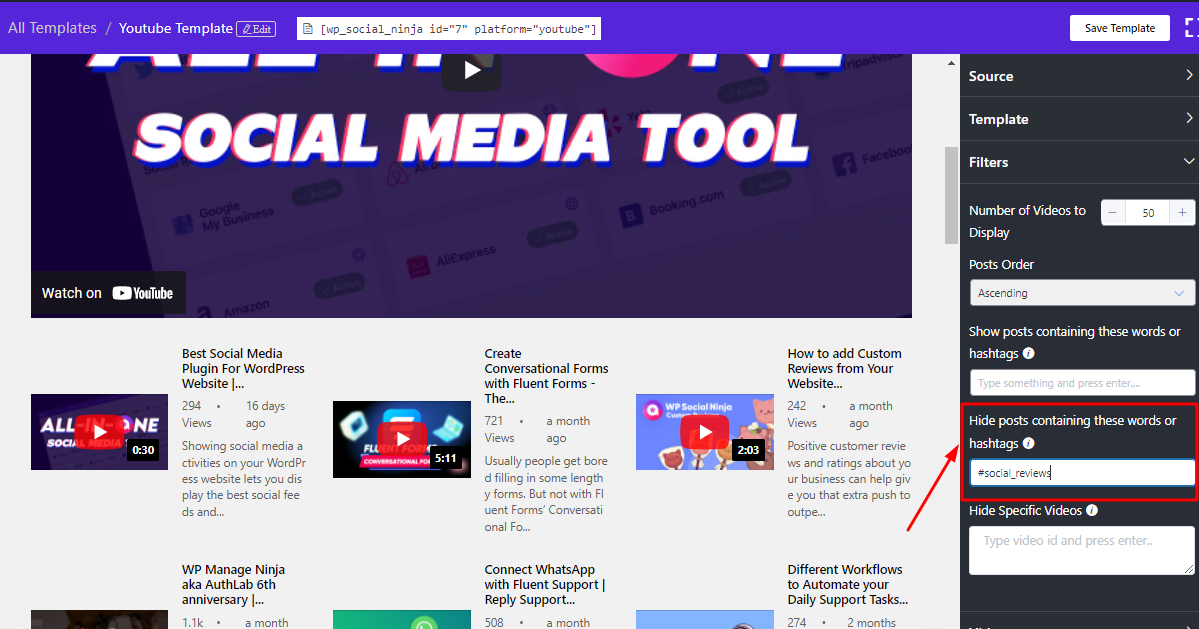This screenshot has width=1199, height=629.
Task: Click the wp_social_ninja shortcode box
Action: click(x=449, y=29)
